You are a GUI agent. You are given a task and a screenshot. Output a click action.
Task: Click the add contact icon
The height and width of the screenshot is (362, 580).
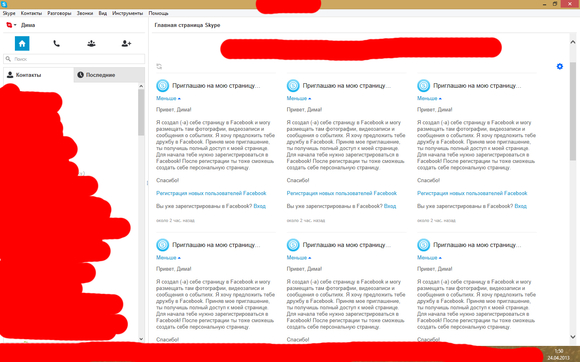coord(126,44)
